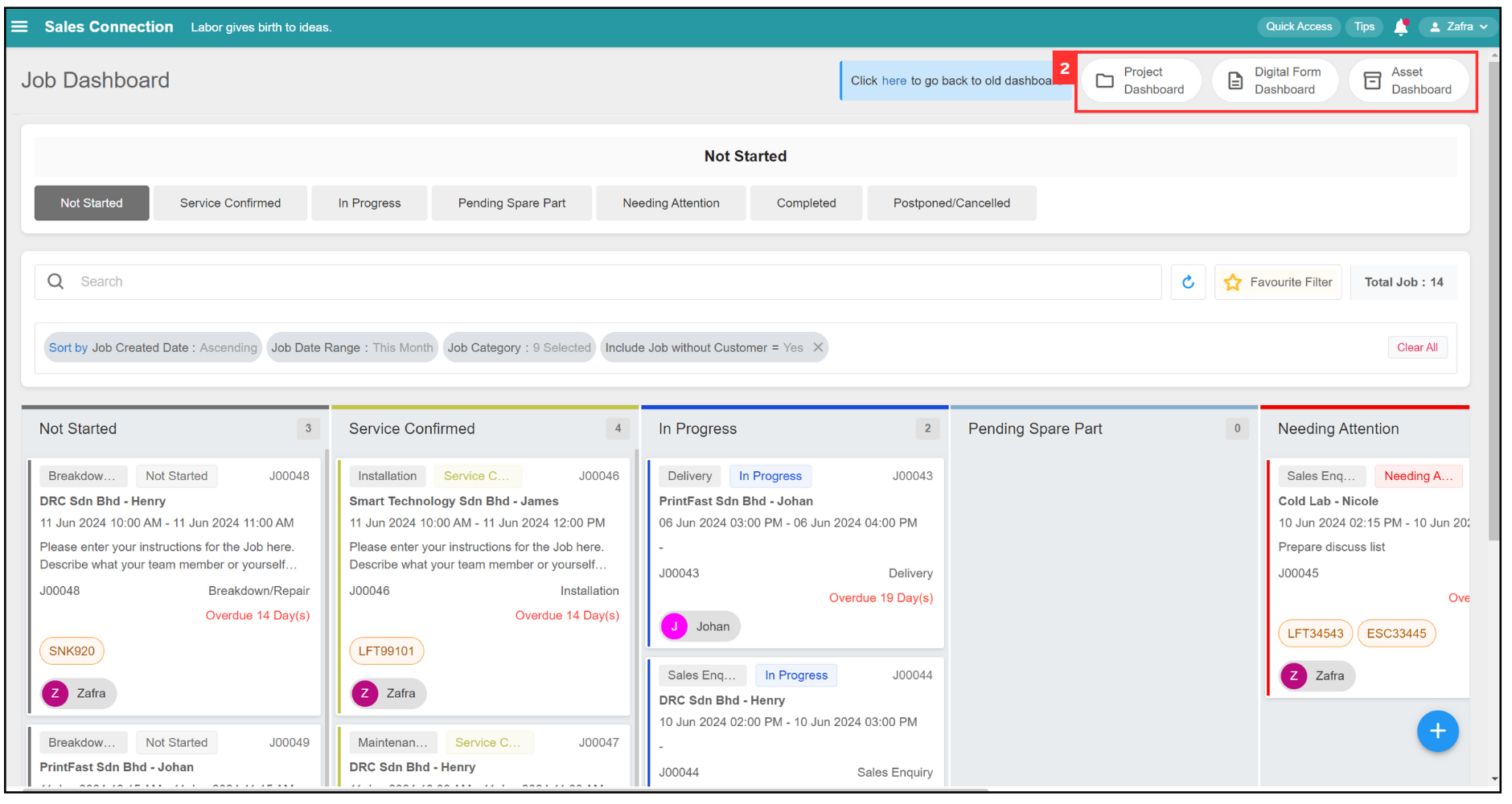Open the Digital Form Dashboard
1512x804 pixels.
pyautogui.click(x=1275, y=80)
